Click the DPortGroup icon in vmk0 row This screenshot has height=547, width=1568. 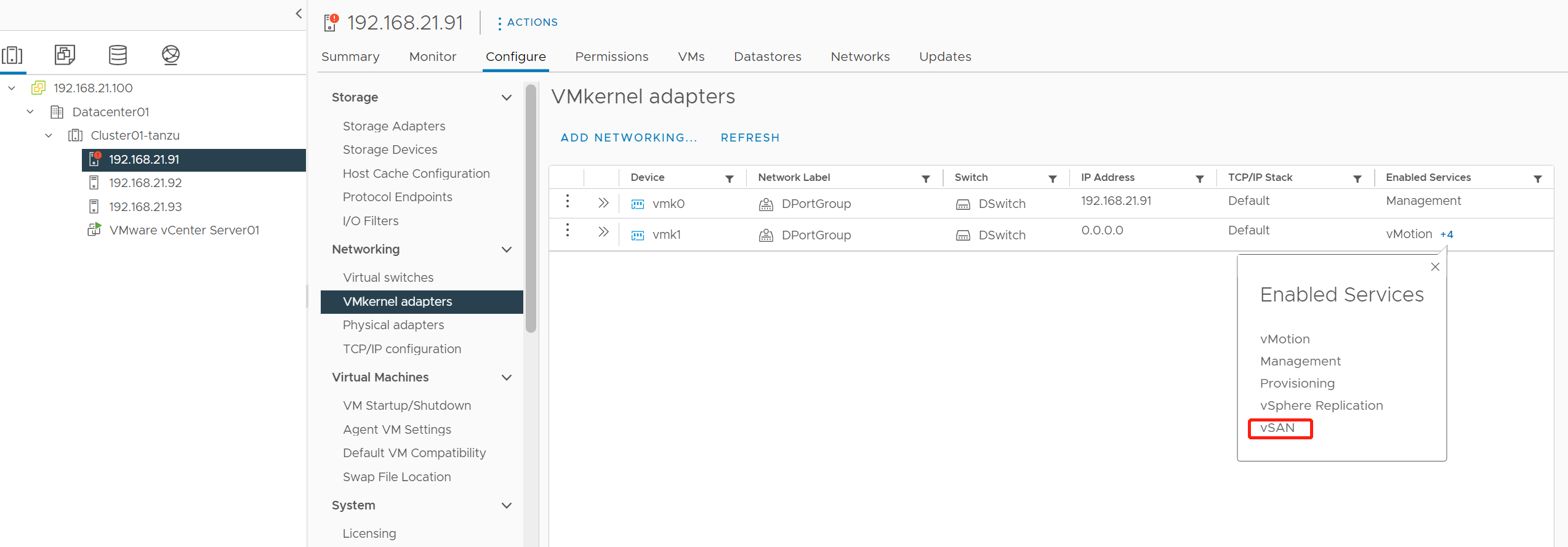pyautogui.click(x=766, y=204)
